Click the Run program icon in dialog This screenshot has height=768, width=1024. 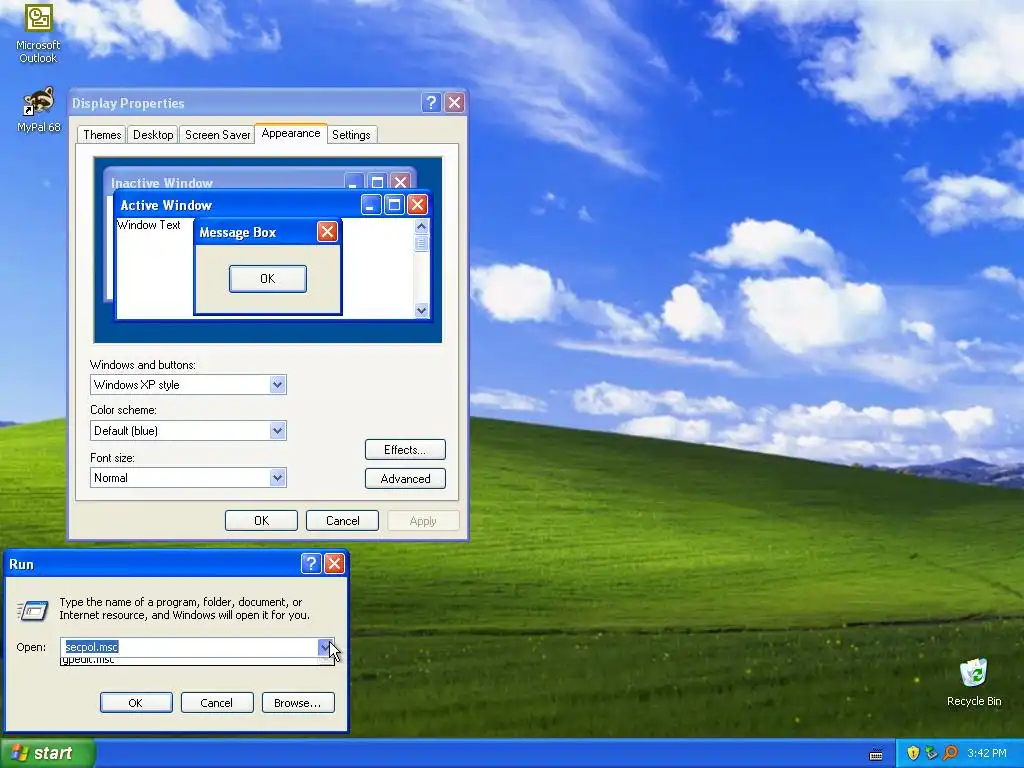(32, 610)
